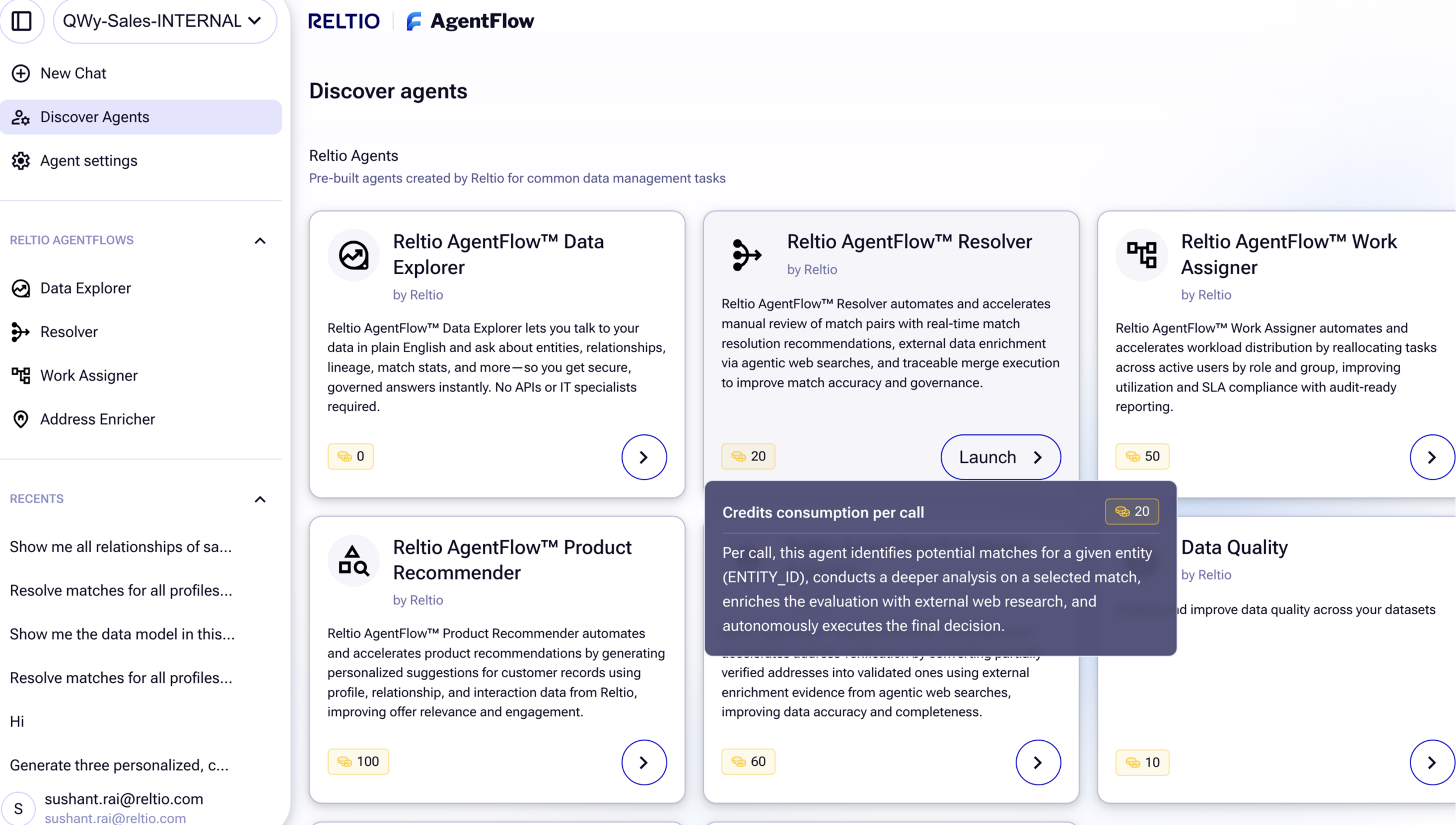This screenshot has width=1456, height=825.
Task: Open recent chat 'Generate three personalized'
Action: pos(119,765)
